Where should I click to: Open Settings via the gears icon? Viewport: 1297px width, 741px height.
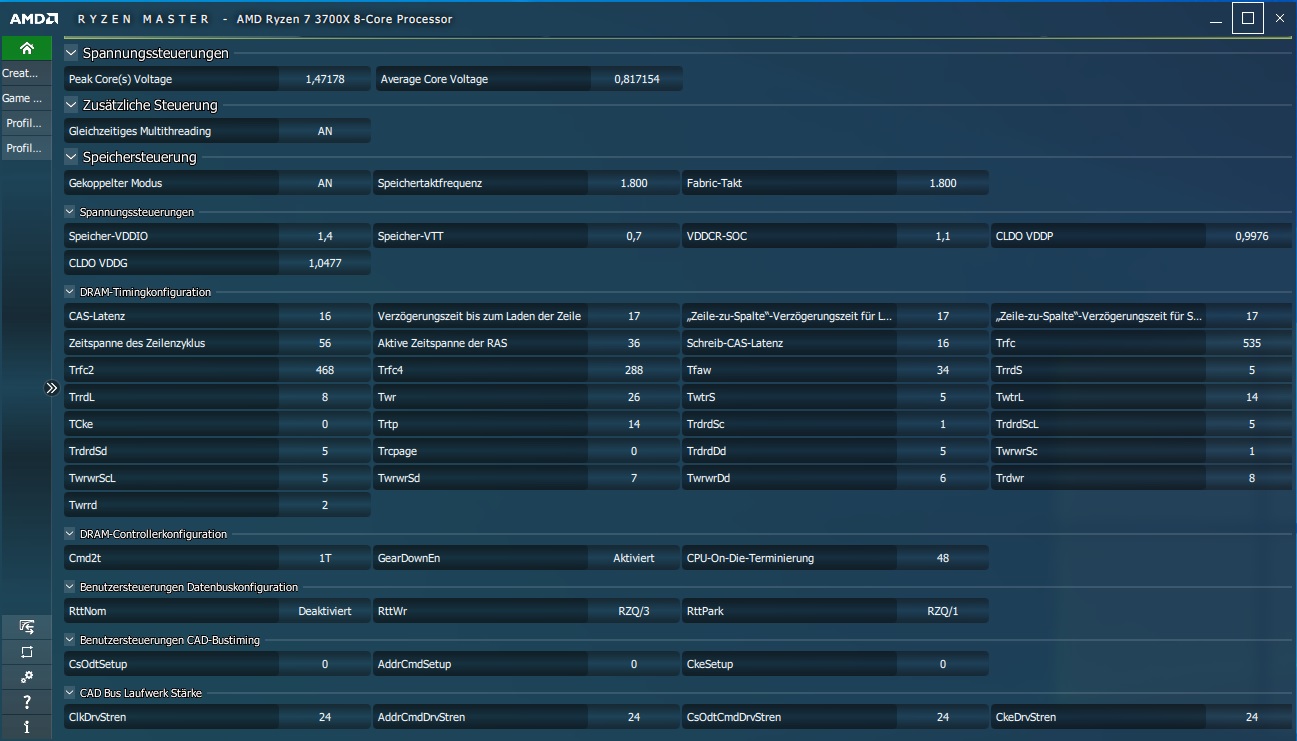tap(26, 677)
